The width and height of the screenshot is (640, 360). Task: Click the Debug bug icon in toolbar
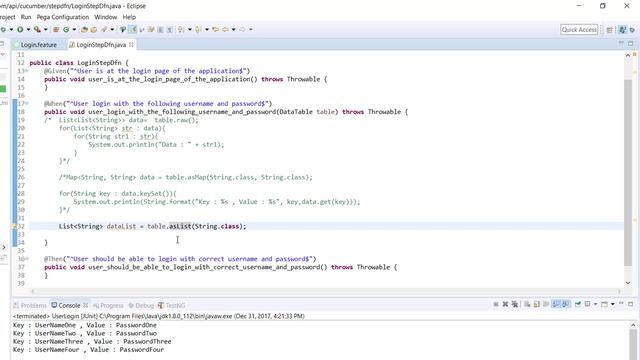[x=3, y=29]
